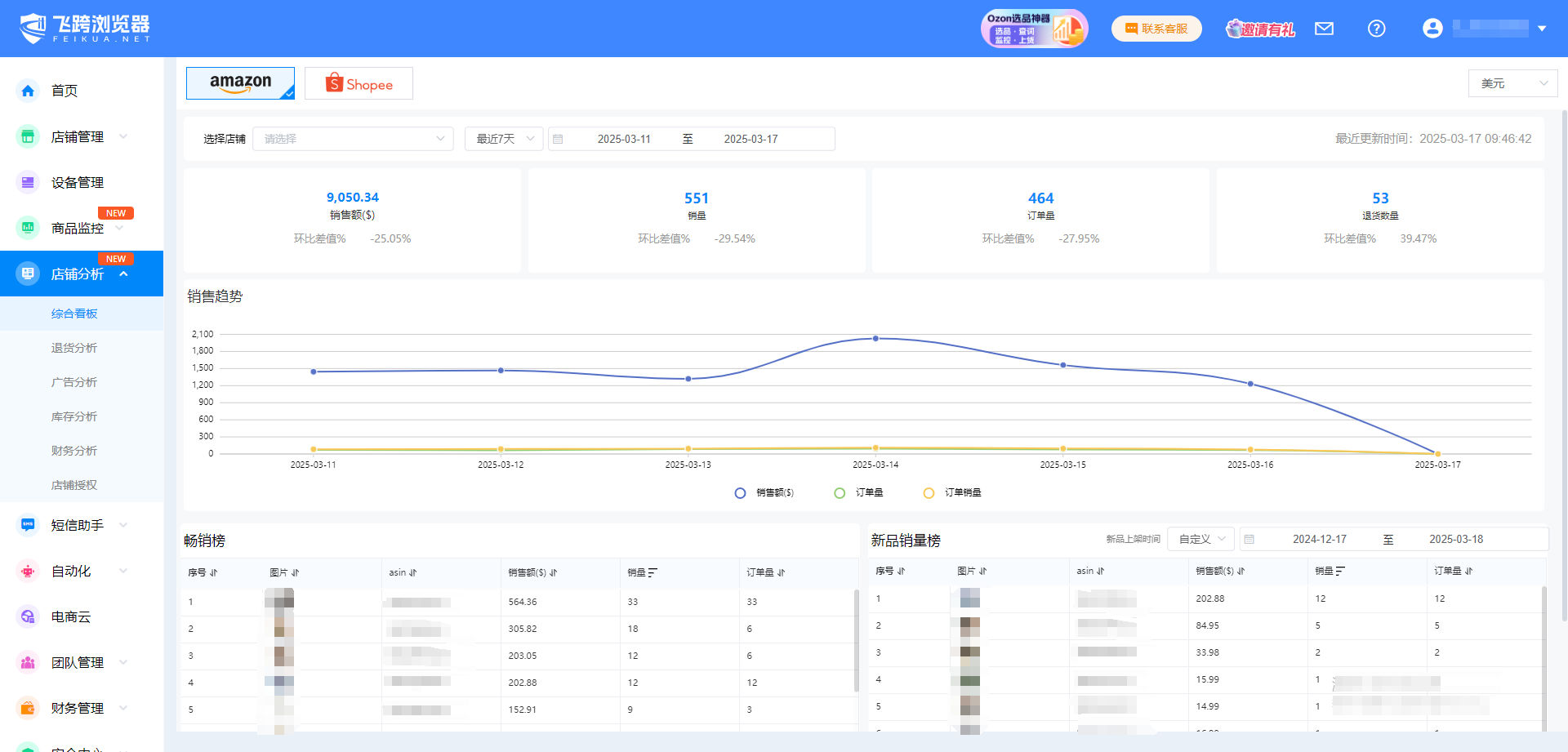This screenshot has width=1568, height=752.
Task: Click the user account avatar icon
Action: point(1432,29)
